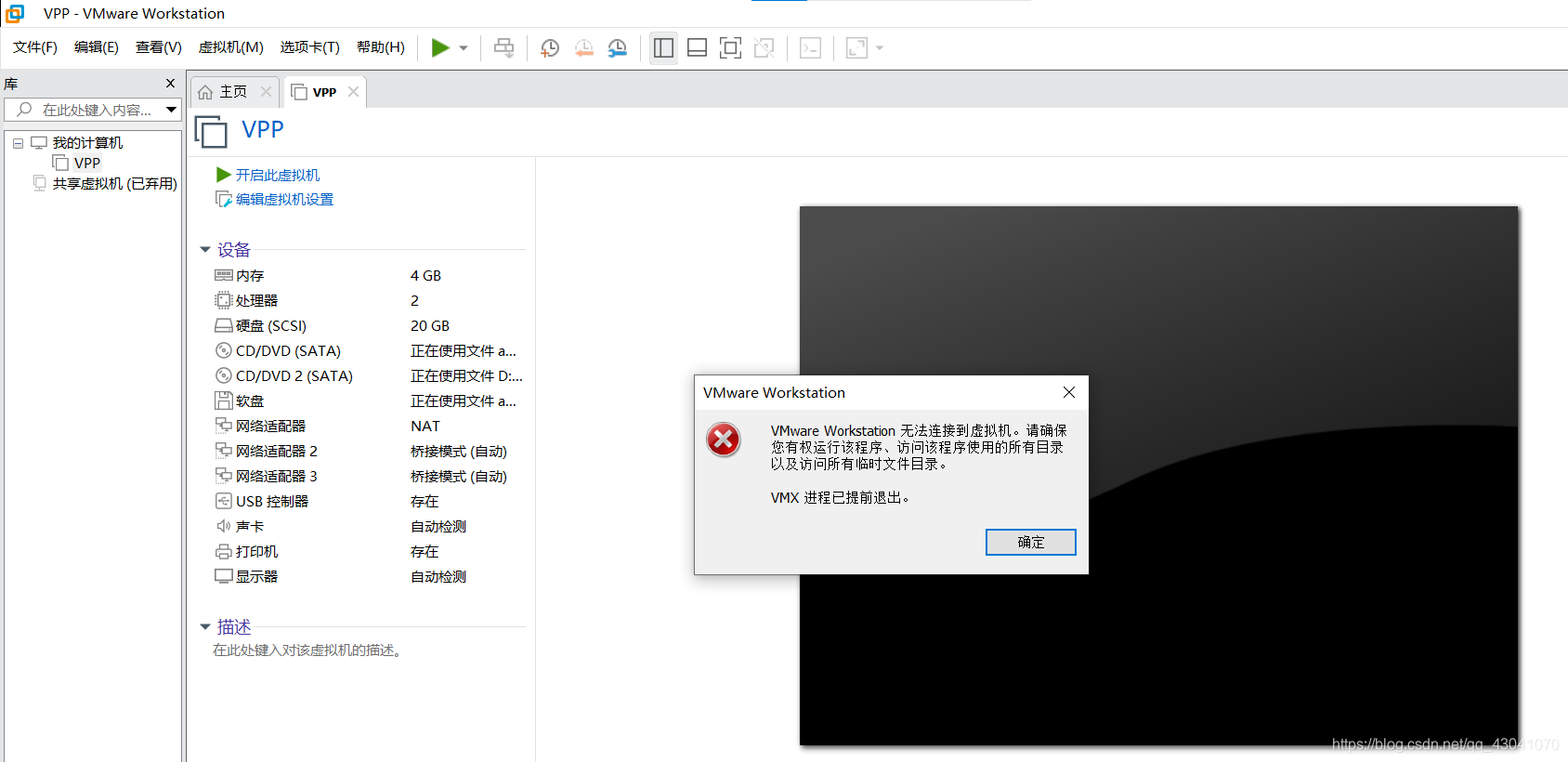Click the 桥接模式 (自动) value for adapter 2
1568x762 pixels.
point(459,451)
